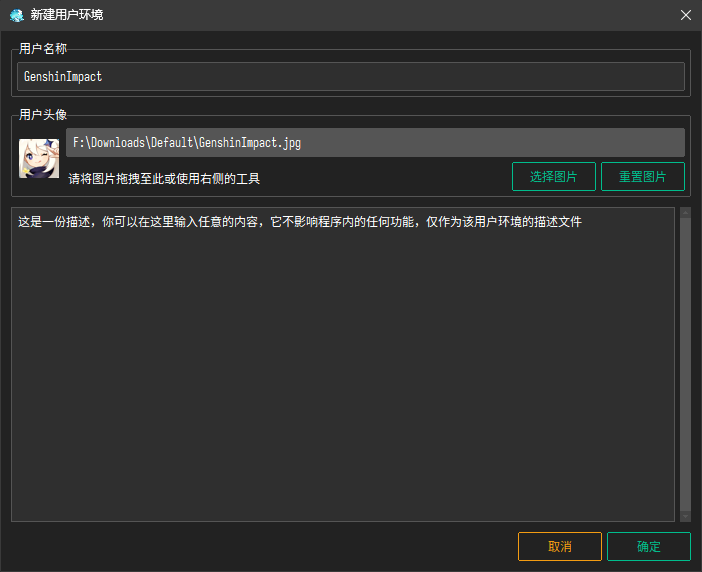The height and width of the screenshot is (572, 702).
Task: Click the 重置图片 button
Action: click(642, 176)
